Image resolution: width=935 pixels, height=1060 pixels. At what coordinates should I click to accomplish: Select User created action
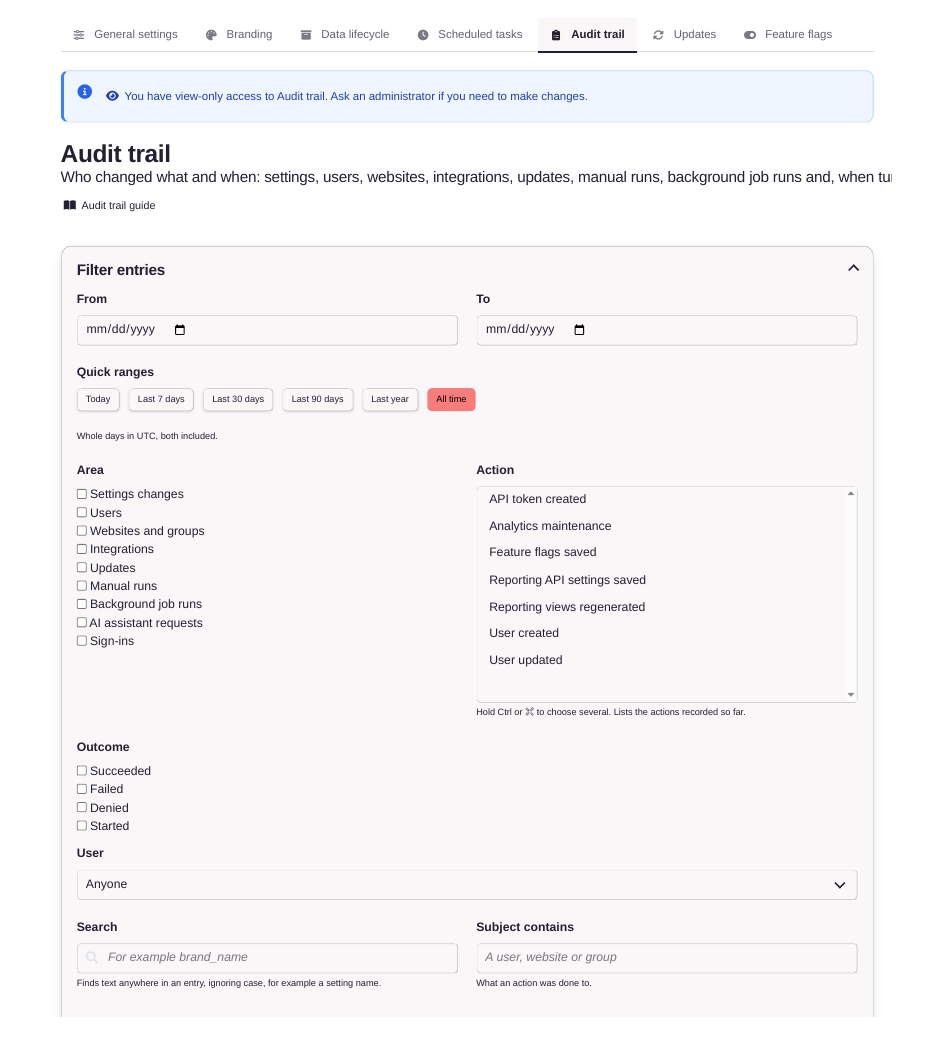pyautogui.click(x=661, y=633)
